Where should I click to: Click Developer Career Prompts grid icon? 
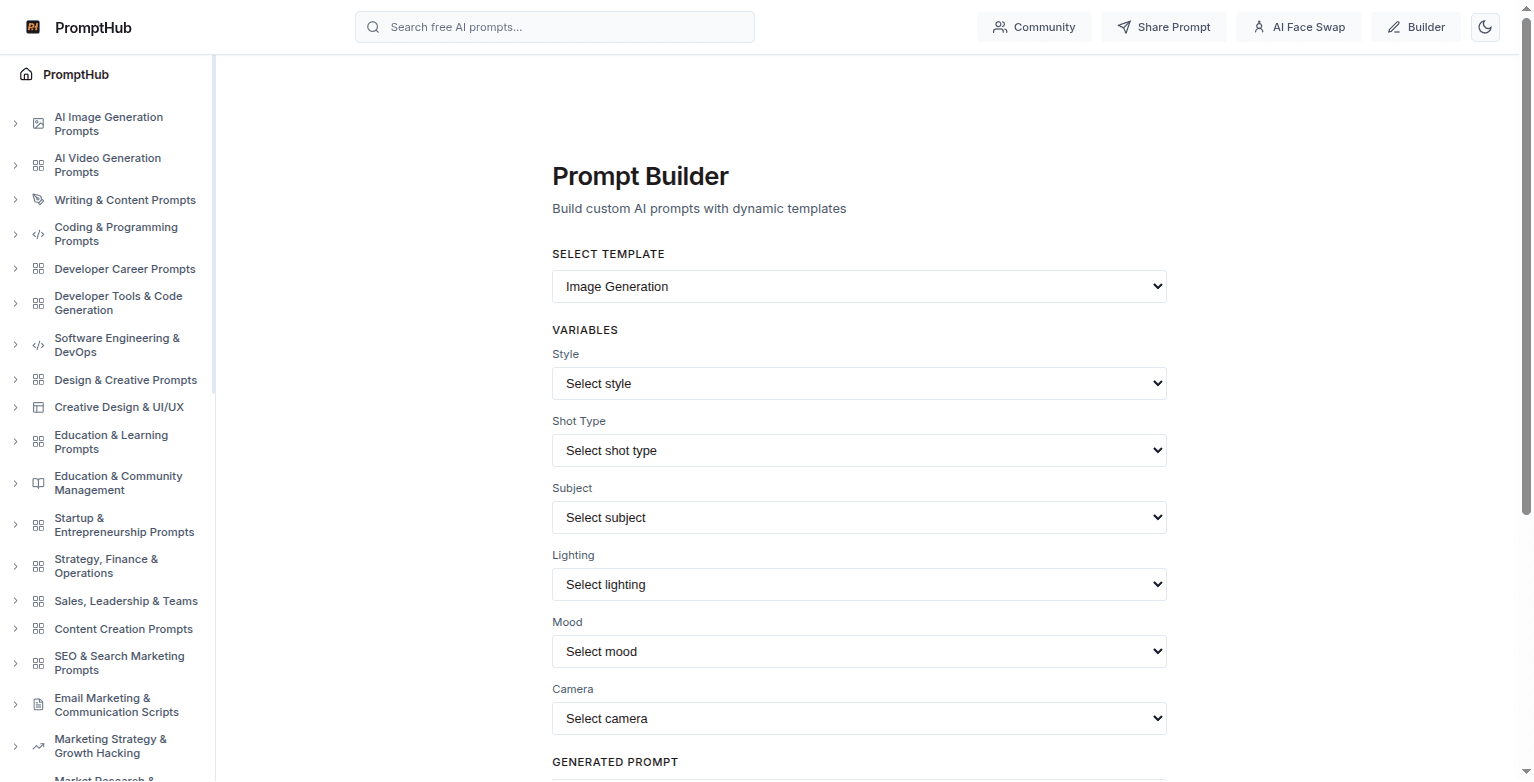[x=38, y=269]
